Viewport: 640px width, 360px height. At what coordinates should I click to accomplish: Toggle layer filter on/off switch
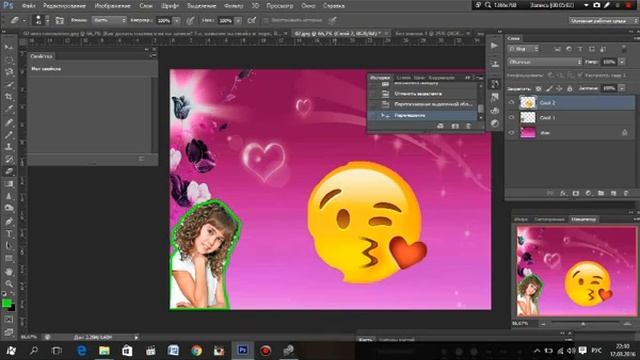coord(624,49)
